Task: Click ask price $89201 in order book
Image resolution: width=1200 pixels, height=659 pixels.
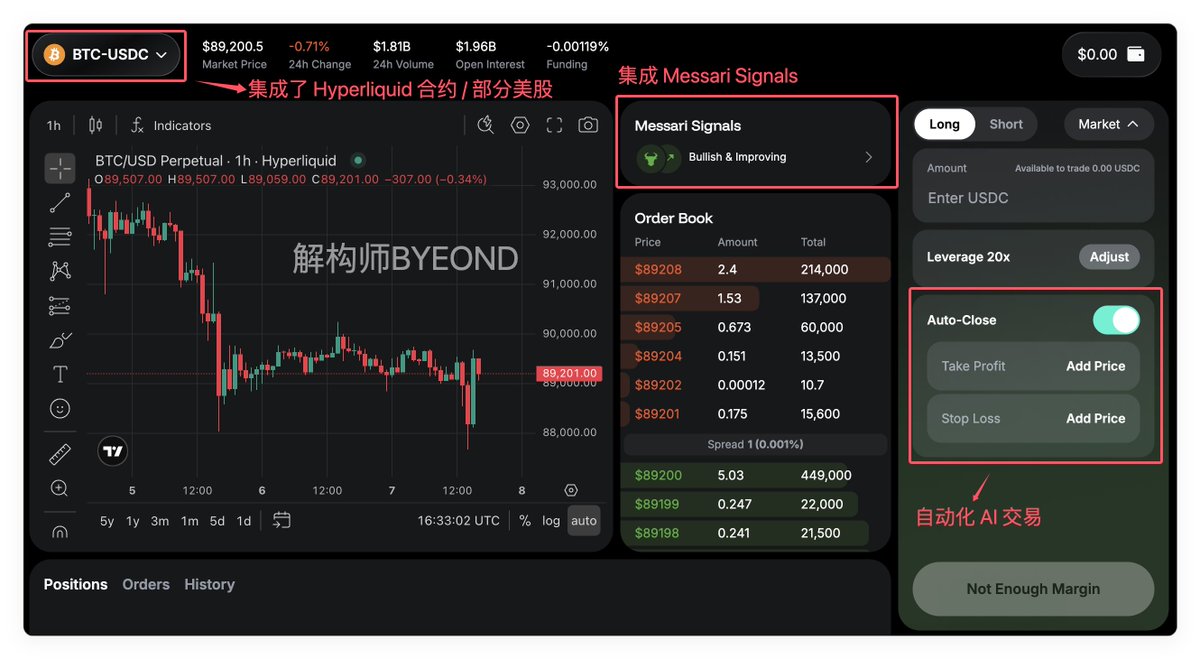Action: 658,414
